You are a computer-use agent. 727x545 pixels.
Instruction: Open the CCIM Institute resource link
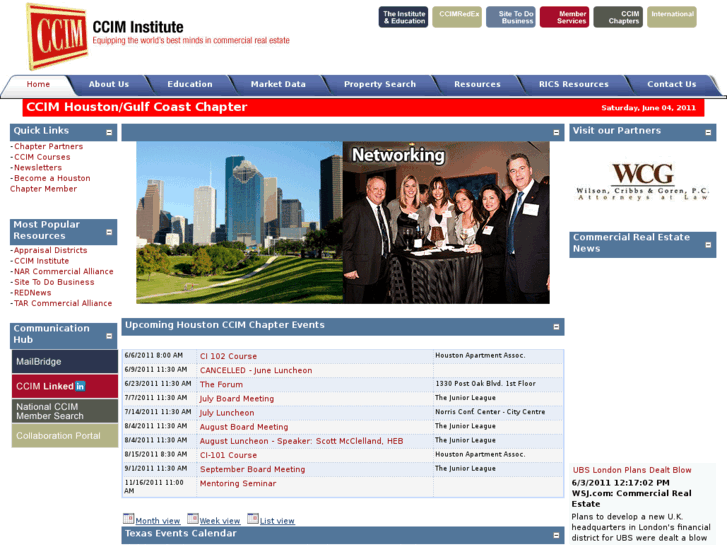(x=41, y=261)
